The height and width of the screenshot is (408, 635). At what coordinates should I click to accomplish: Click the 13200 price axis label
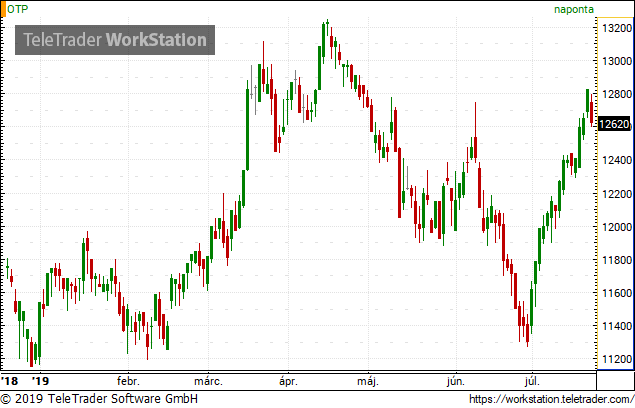[617, 28]
